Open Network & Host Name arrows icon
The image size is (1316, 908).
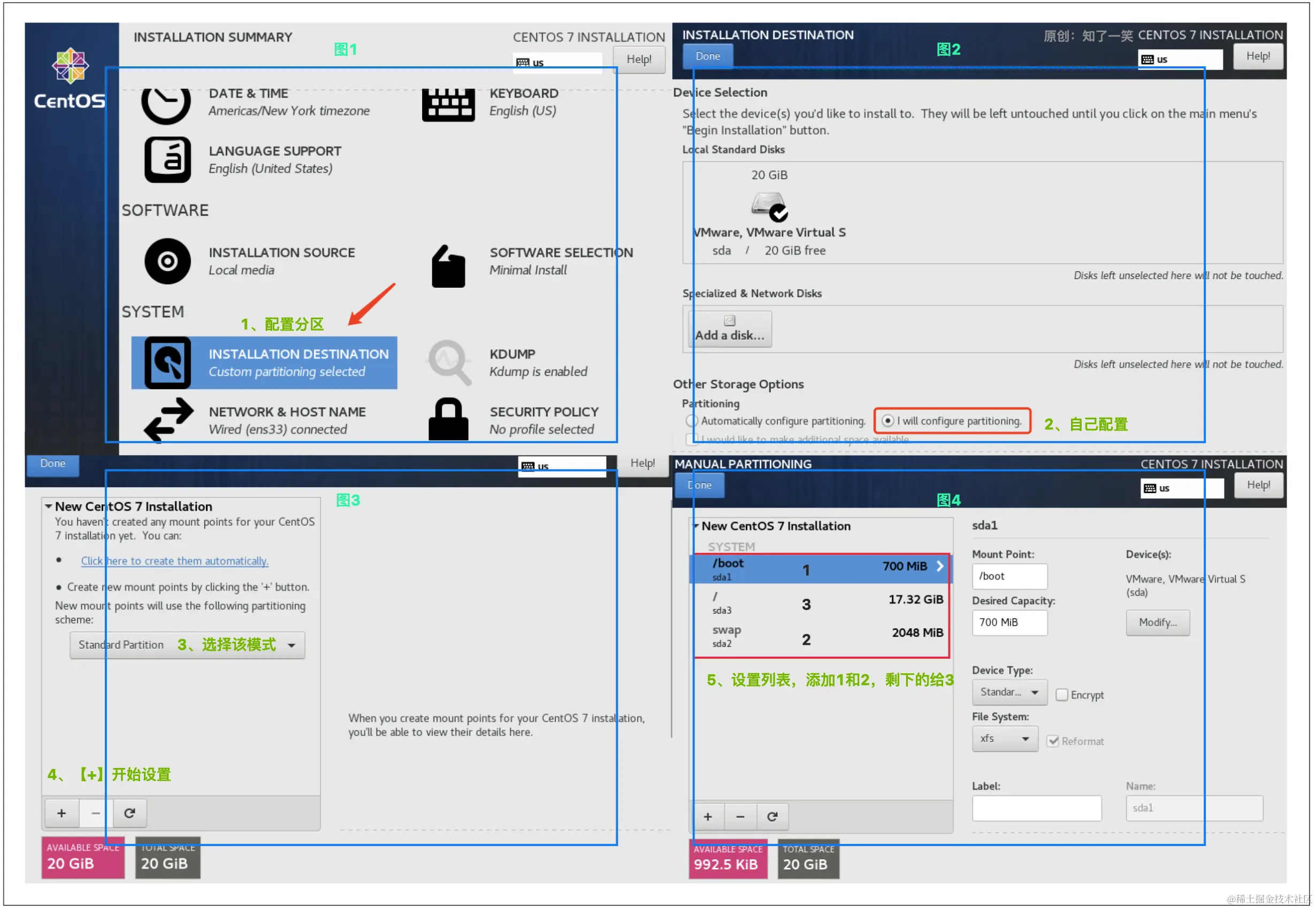[169, 420]
